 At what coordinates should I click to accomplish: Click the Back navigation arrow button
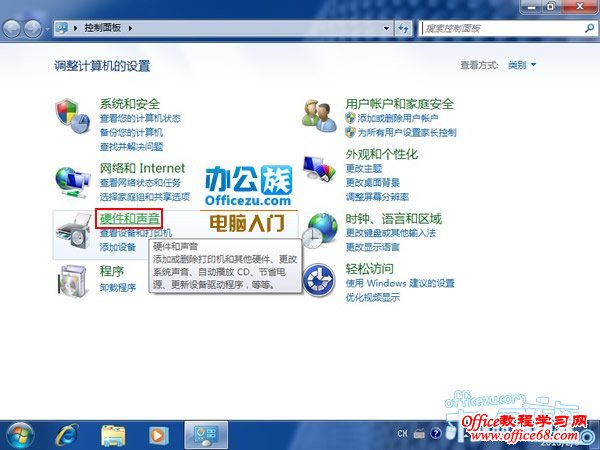click(11, 28)
